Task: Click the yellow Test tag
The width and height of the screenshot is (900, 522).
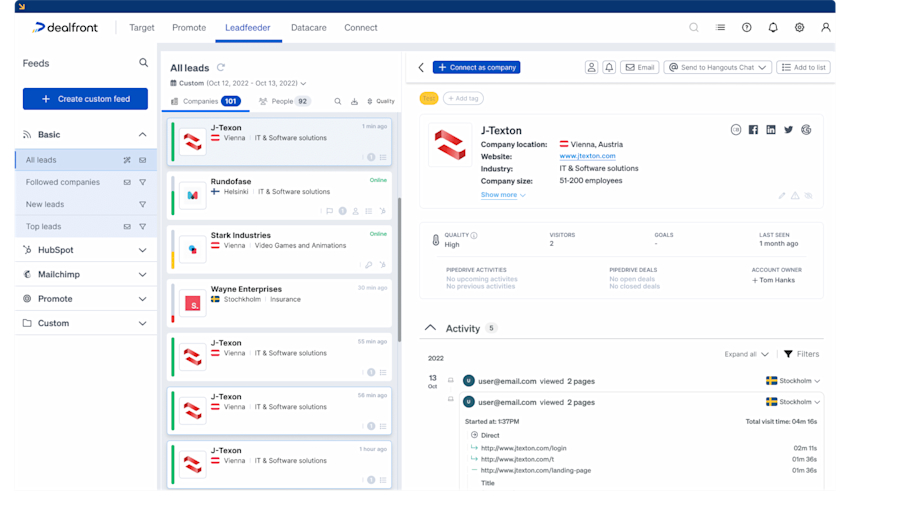Action: [x=429, y=98]
